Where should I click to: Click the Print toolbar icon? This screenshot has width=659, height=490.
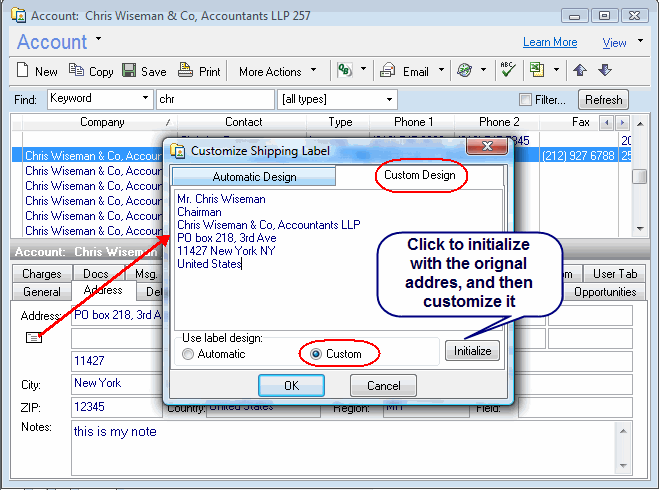[185, 71]
